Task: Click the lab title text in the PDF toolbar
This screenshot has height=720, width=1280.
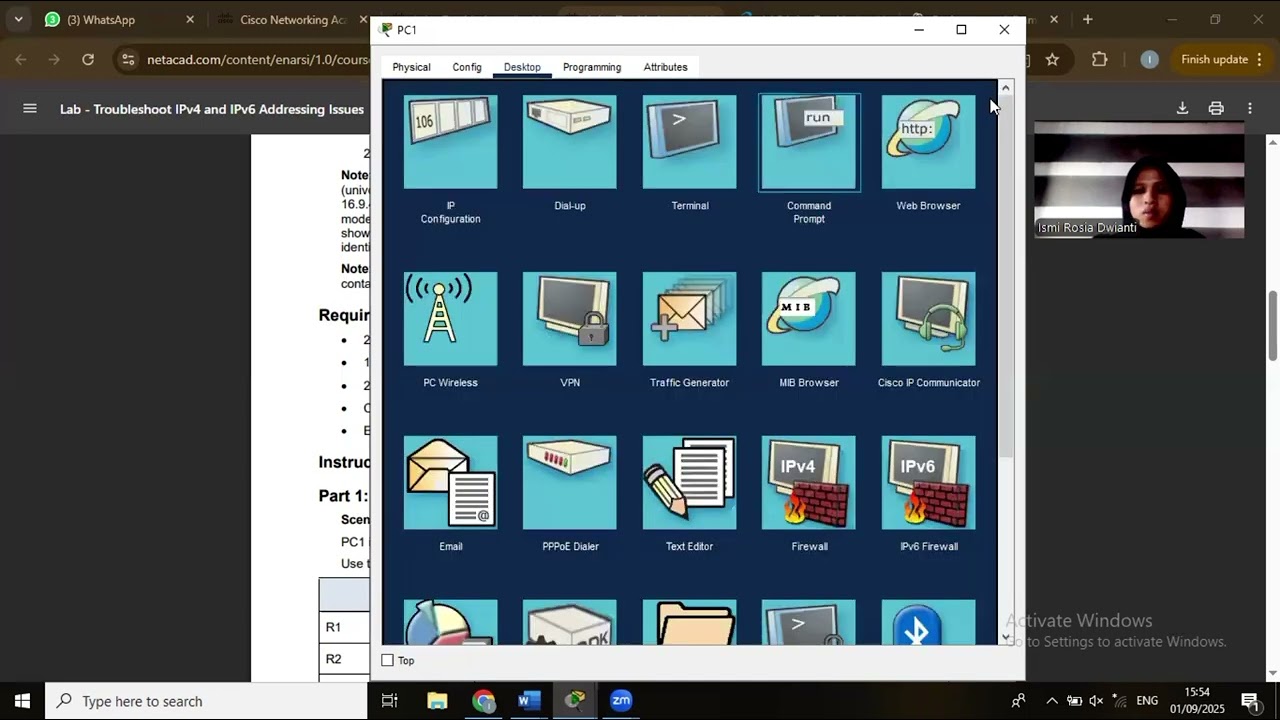Action: click(x=212, y=109)
